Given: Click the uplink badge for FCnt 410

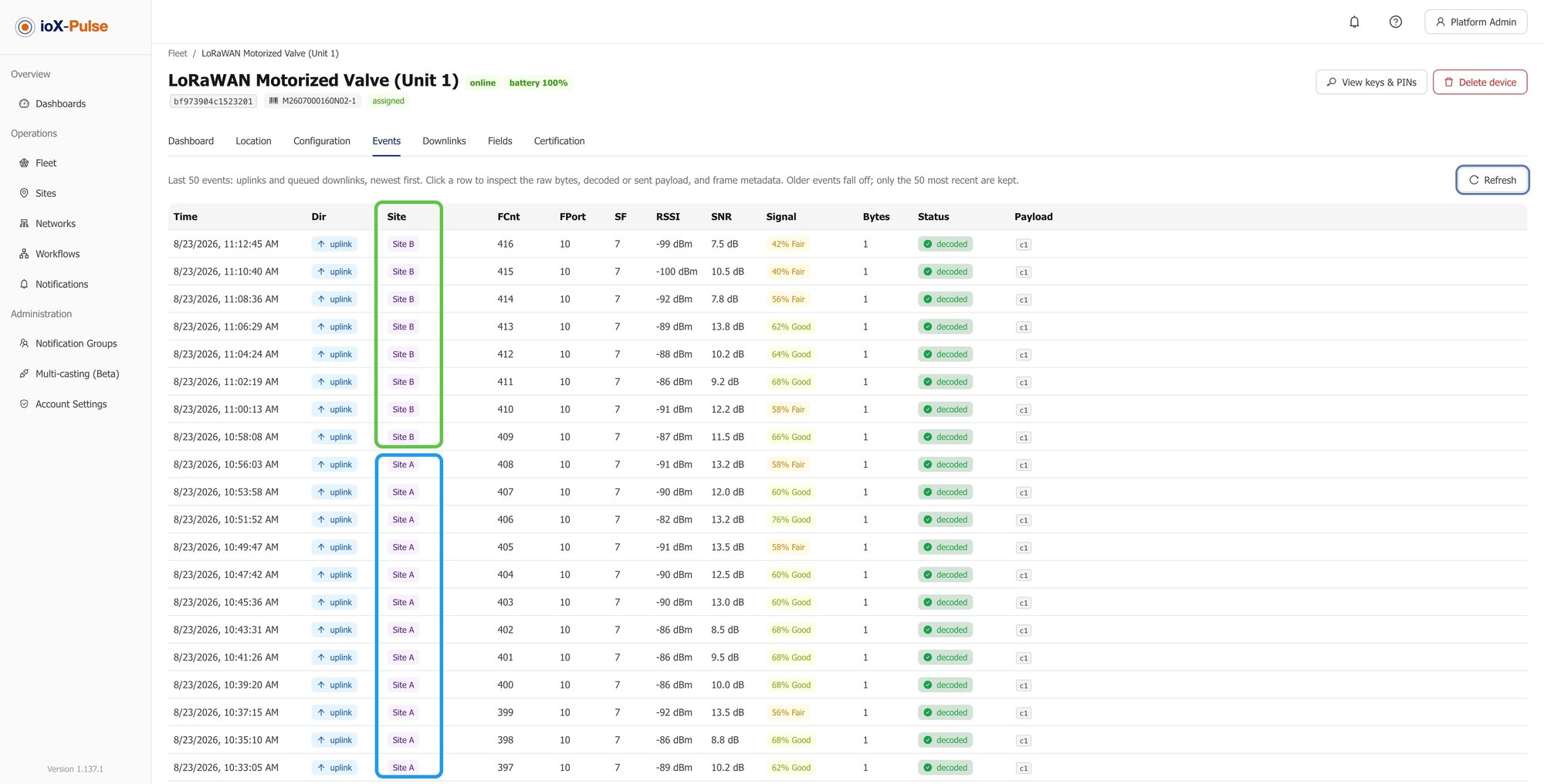Looking at the screenshot, I should [x=334, y=410].
